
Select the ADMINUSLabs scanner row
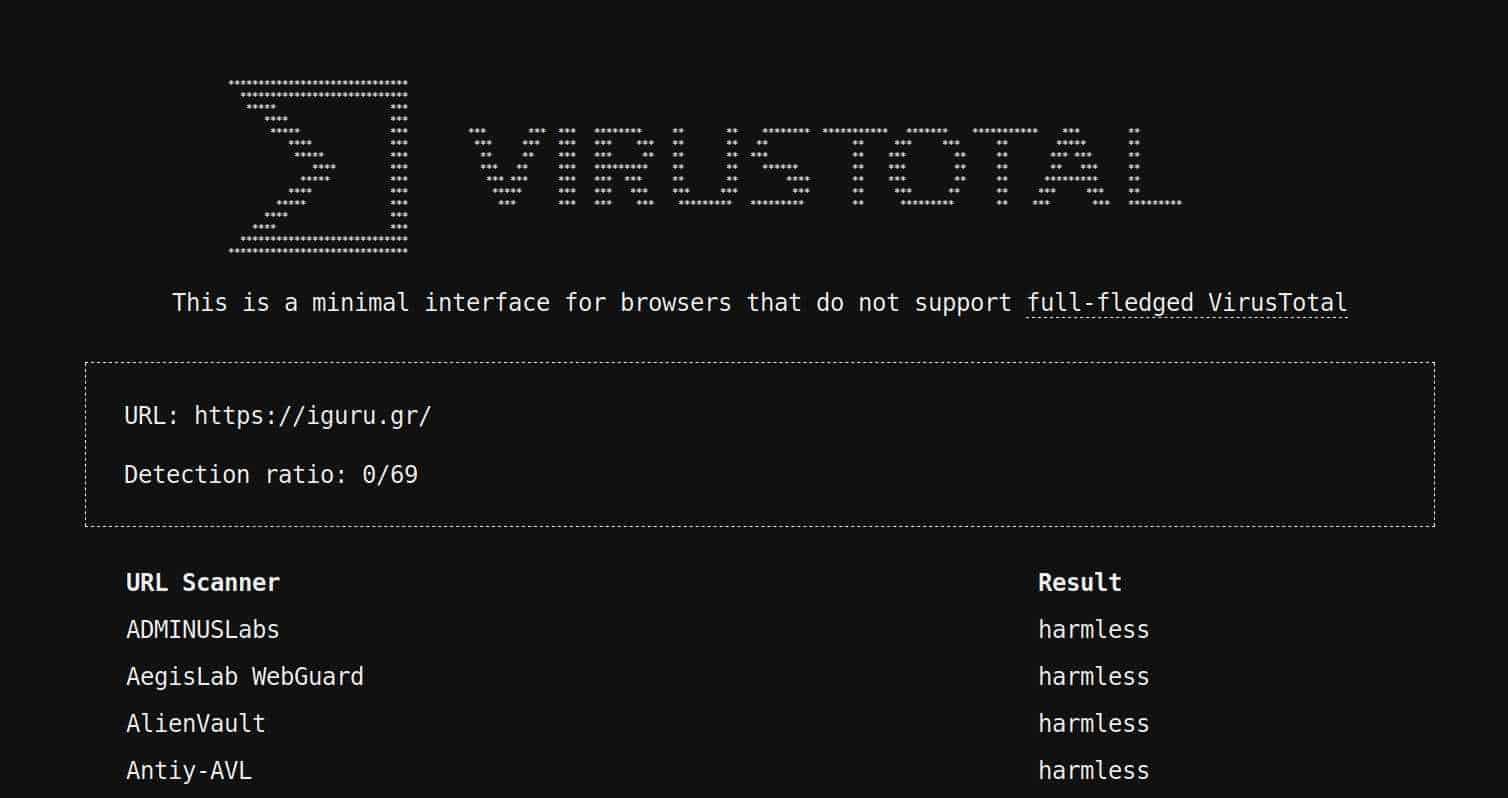[638, 629]
